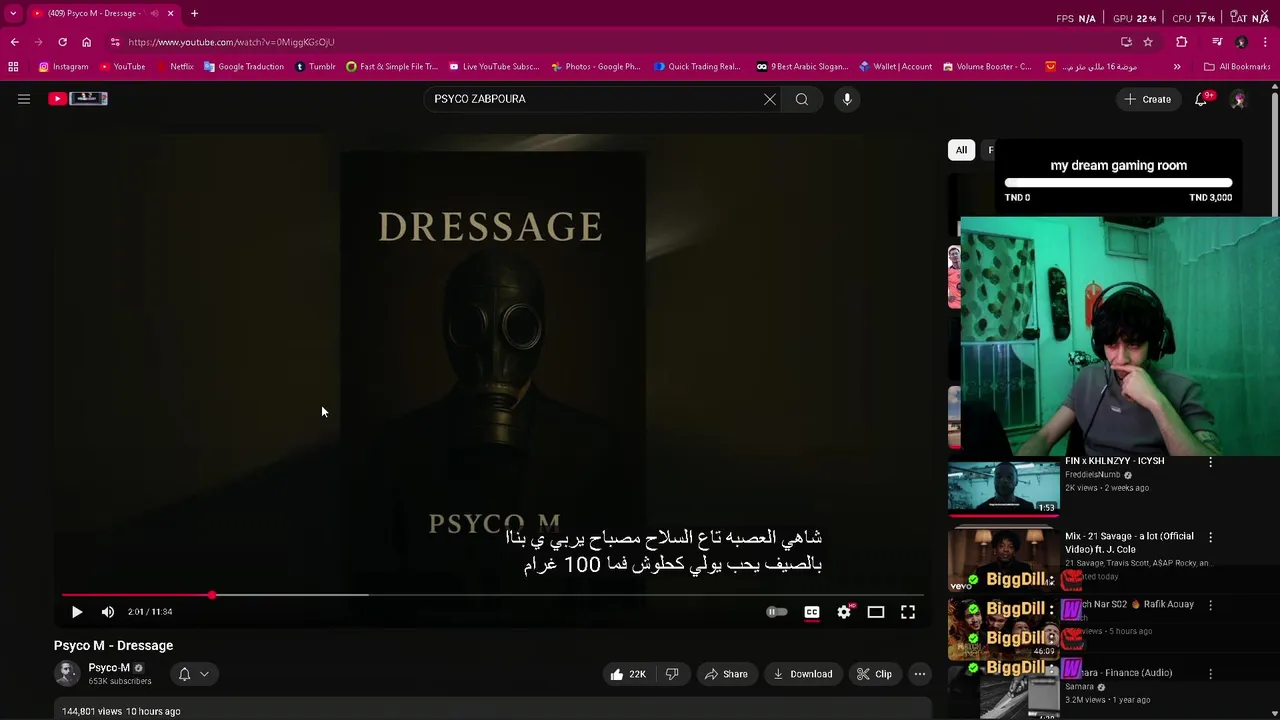Image resolution: width=1280 pixels, height=720 pixels.
Task: Open browser media control icon
Action: (x=1217, y=42)
